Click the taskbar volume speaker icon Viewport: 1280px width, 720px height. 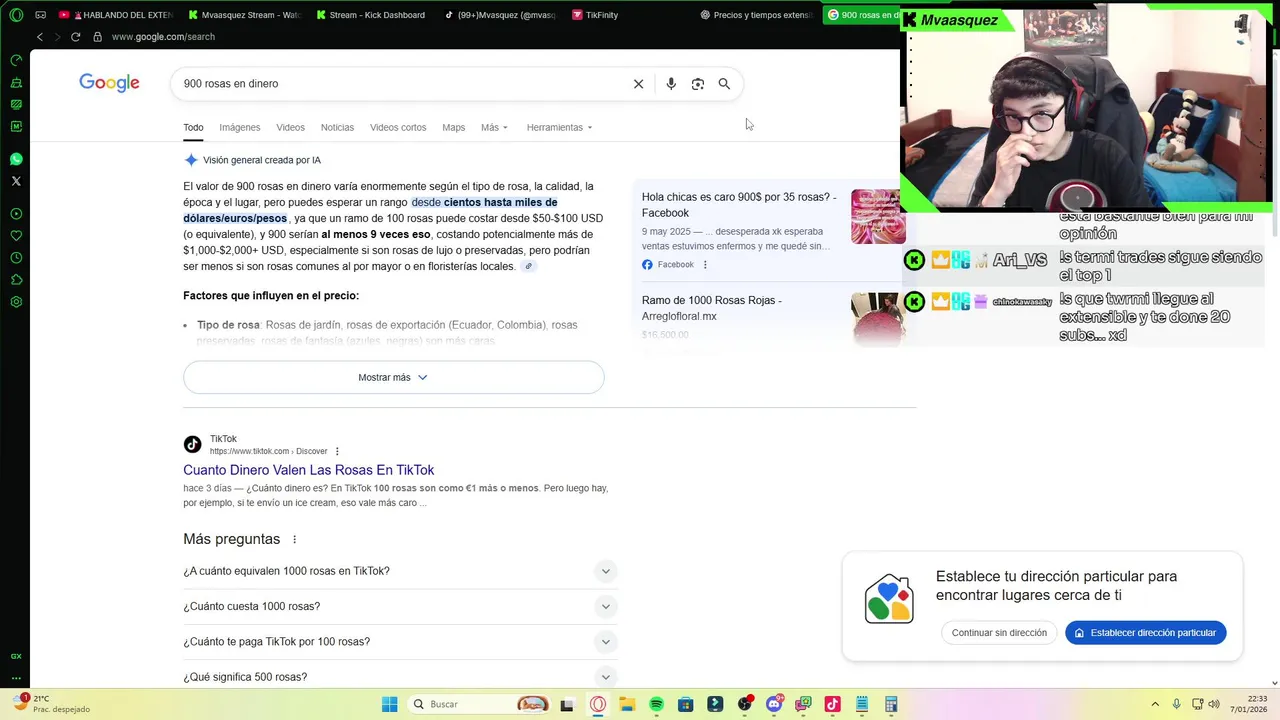coord(1214,704)
